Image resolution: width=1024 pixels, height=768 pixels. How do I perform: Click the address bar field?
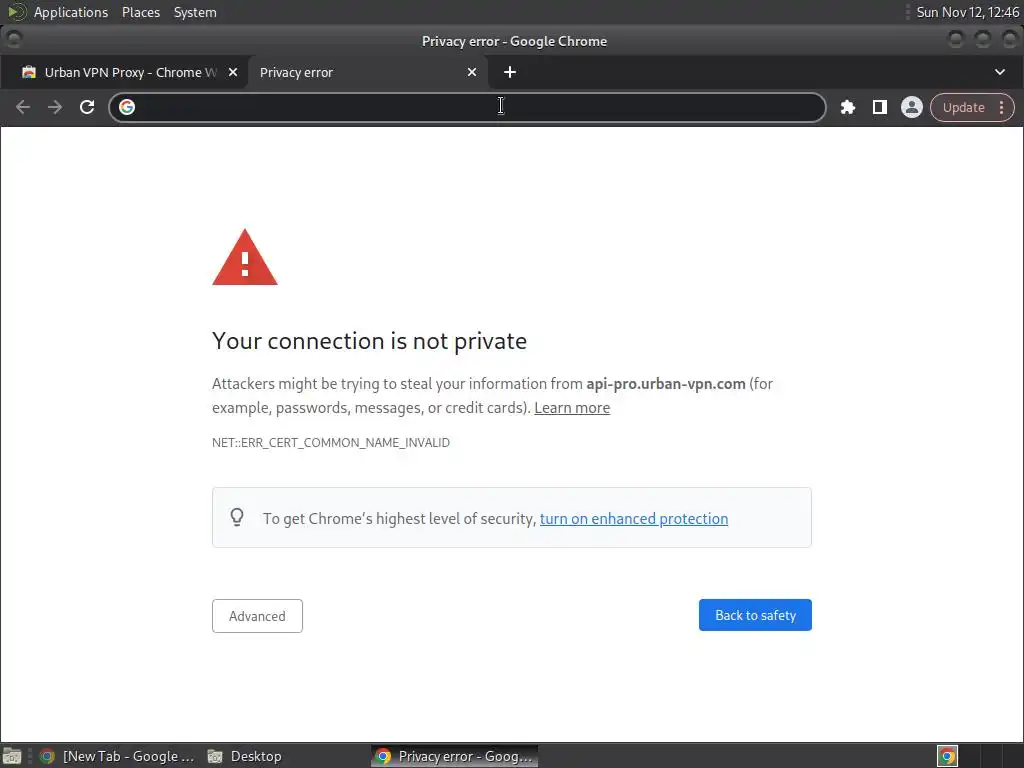[468, 107]
